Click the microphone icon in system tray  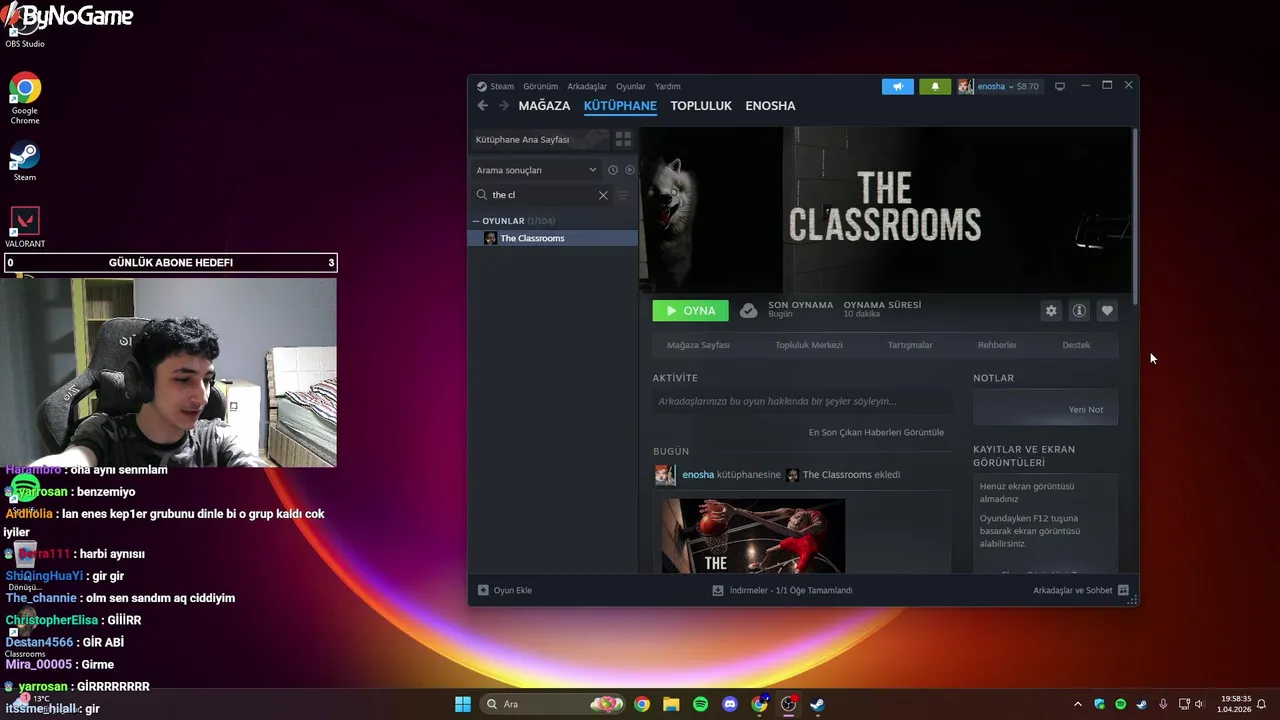point(1163,704)
